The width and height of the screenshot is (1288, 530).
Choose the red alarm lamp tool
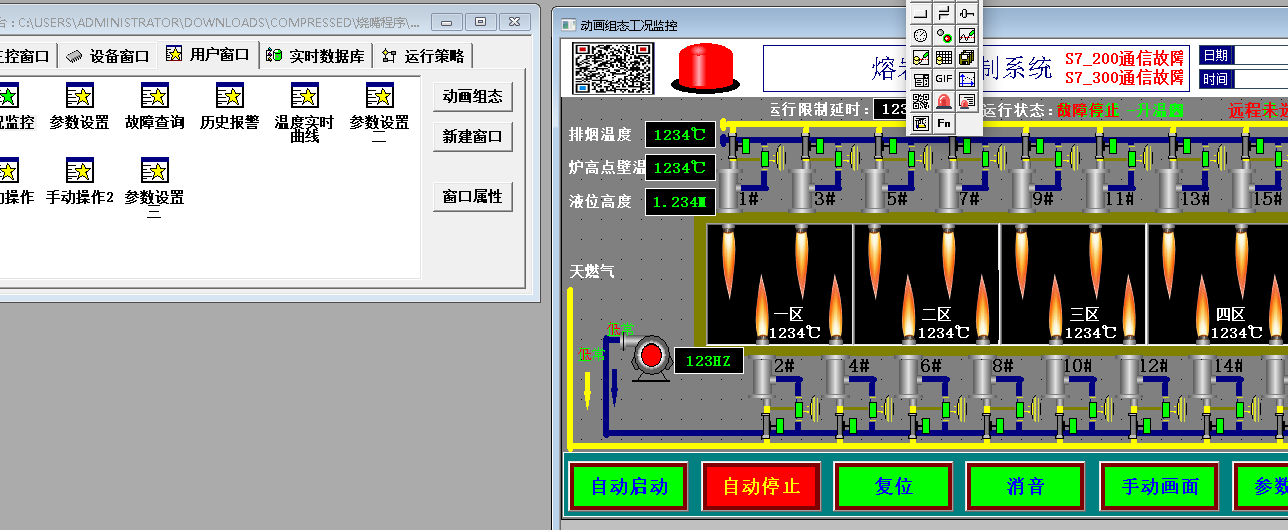[x=944, y=101]
